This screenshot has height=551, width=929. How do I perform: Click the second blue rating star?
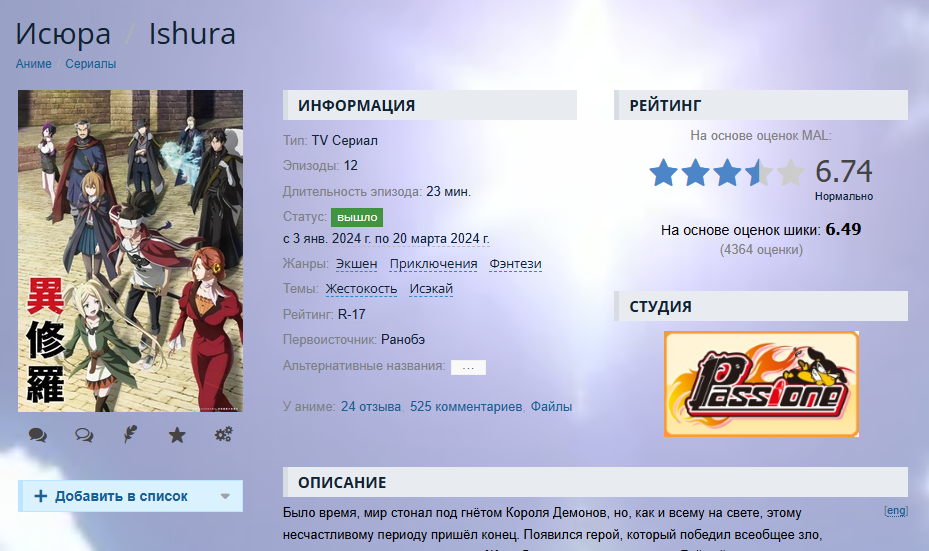tap(696, 172)
